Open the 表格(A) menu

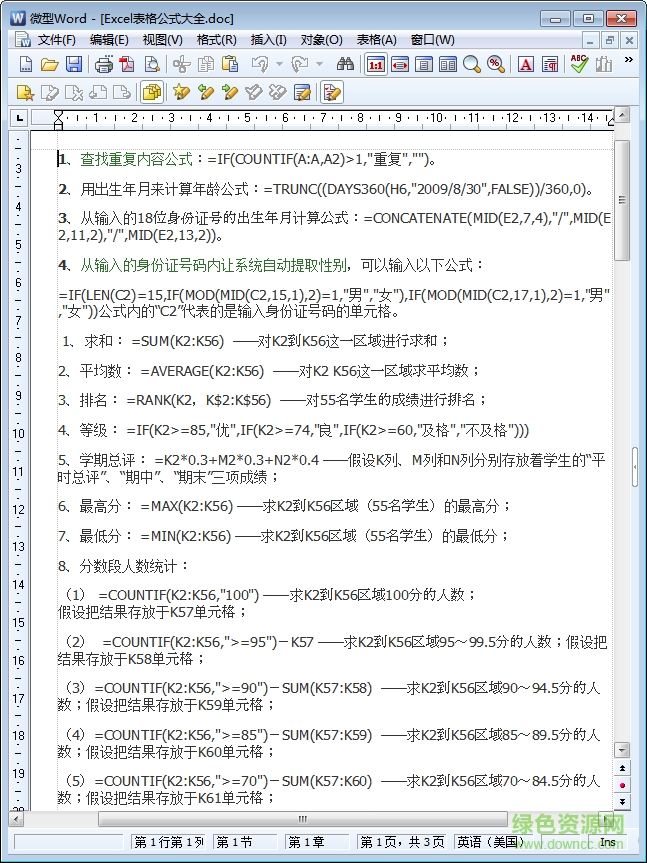pyautogui.click(x=376, y=40)
